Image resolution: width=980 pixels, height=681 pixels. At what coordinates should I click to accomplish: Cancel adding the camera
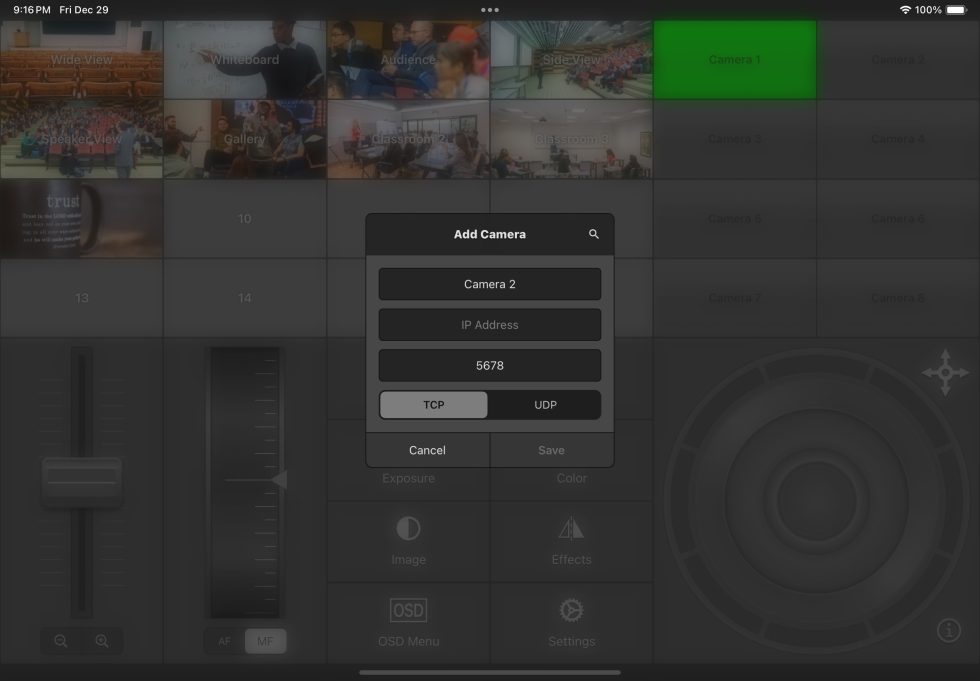tap(428, 449)
